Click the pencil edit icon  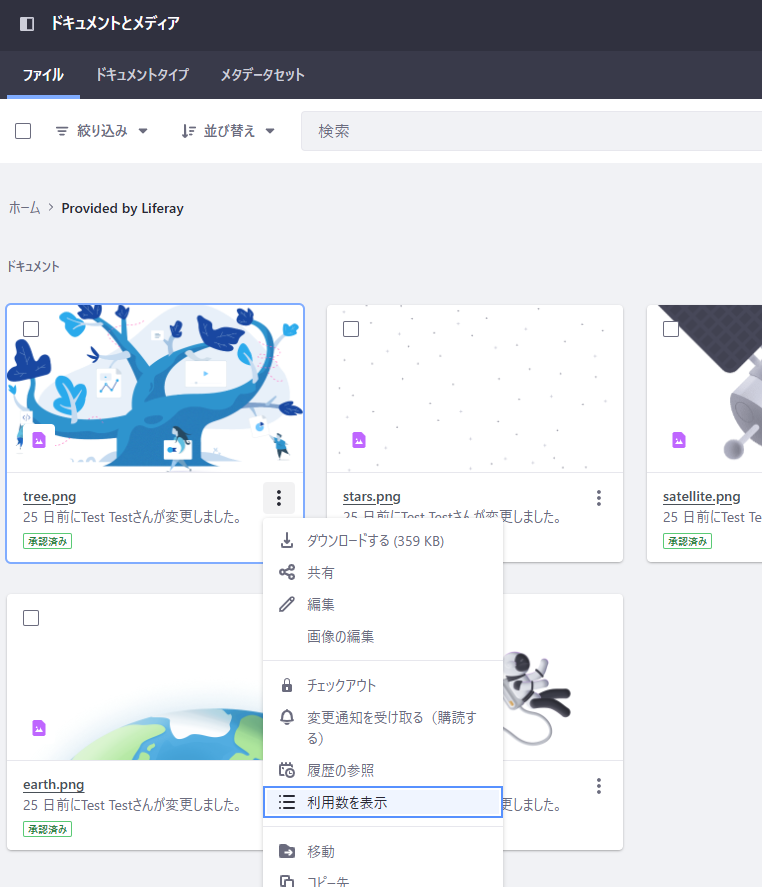287,605
